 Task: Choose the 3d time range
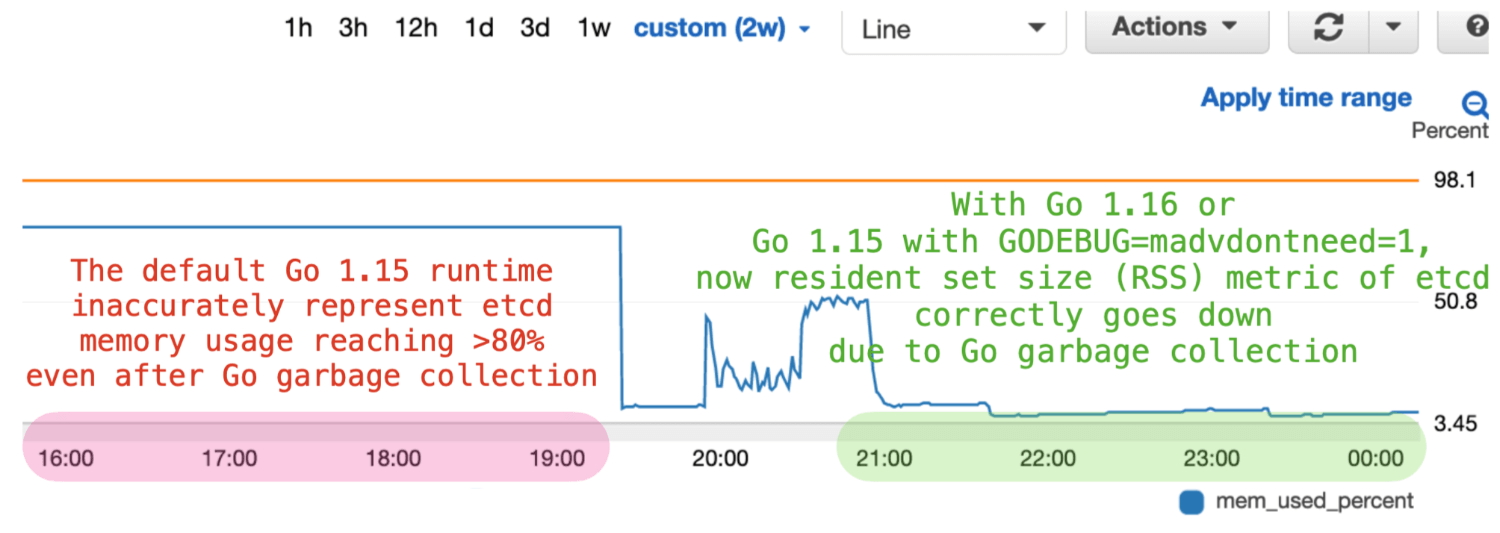[x=535, y=28]
